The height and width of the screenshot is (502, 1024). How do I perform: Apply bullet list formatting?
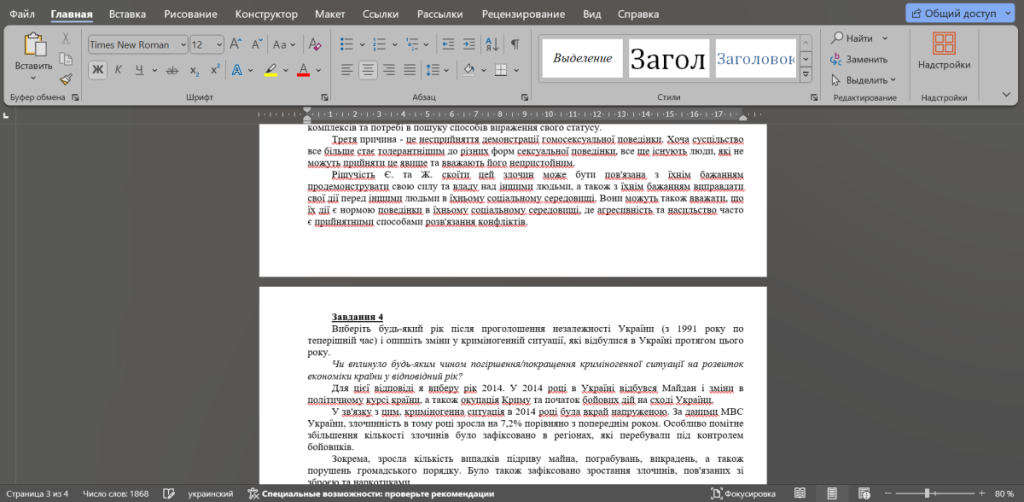point(346,44)
